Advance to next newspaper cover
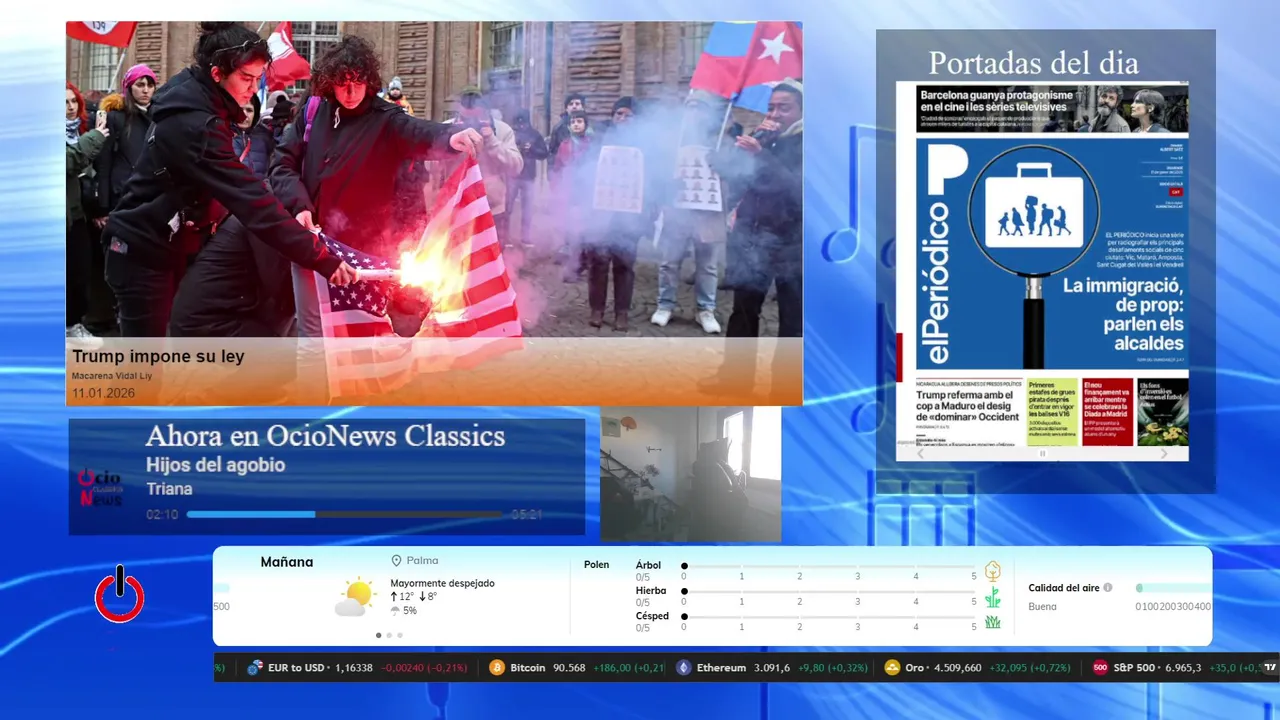The height and width of the screenshot is (720, 1280). (x=1164, y=454)
